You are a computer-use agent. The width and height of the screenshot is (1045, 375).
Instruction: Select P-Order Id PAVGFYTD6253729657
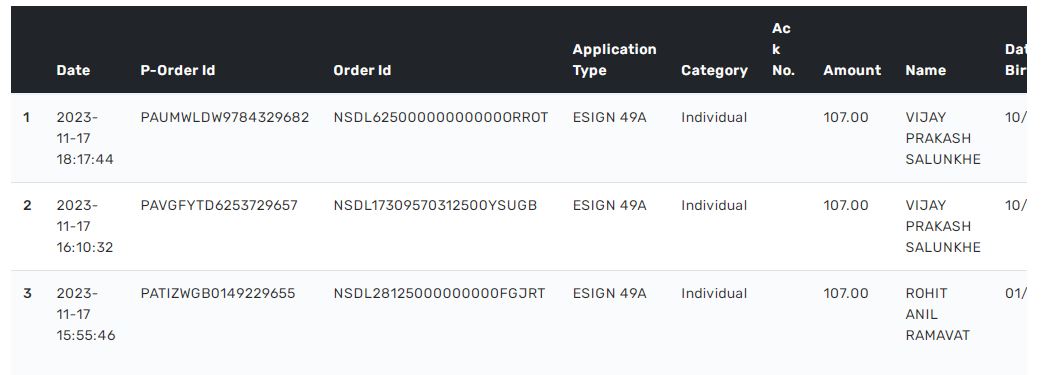tap(219, 206)
